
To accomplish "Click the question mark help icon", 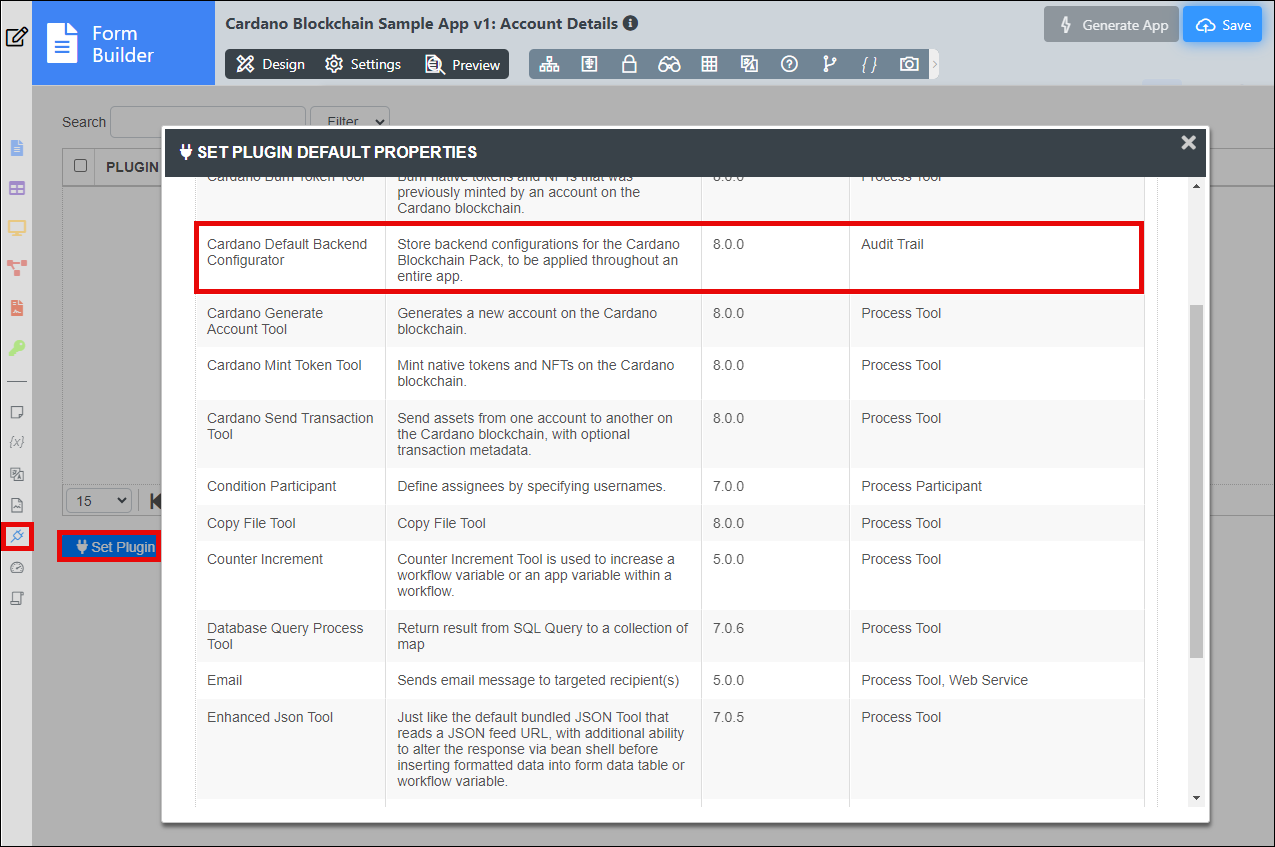I will click(x=789, y=64).
